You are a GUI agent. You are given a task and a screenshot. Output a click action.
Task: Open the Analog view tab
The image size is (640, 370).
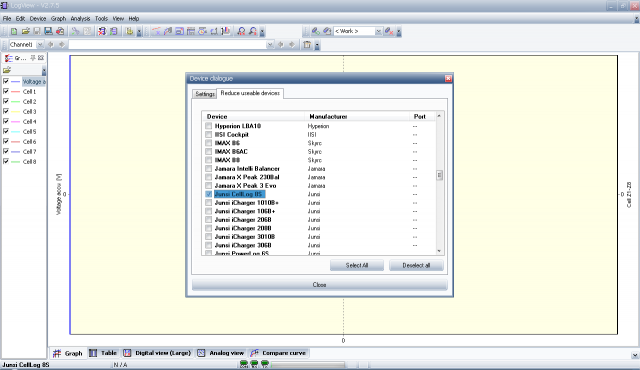click(x=221, y=353)
